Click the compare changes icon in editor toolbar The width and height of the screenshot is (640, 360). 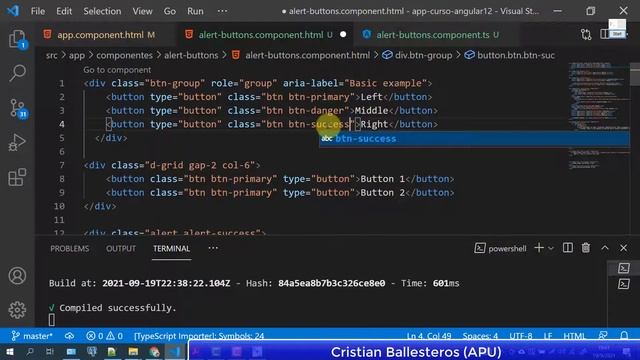click(x=586, y=35)
